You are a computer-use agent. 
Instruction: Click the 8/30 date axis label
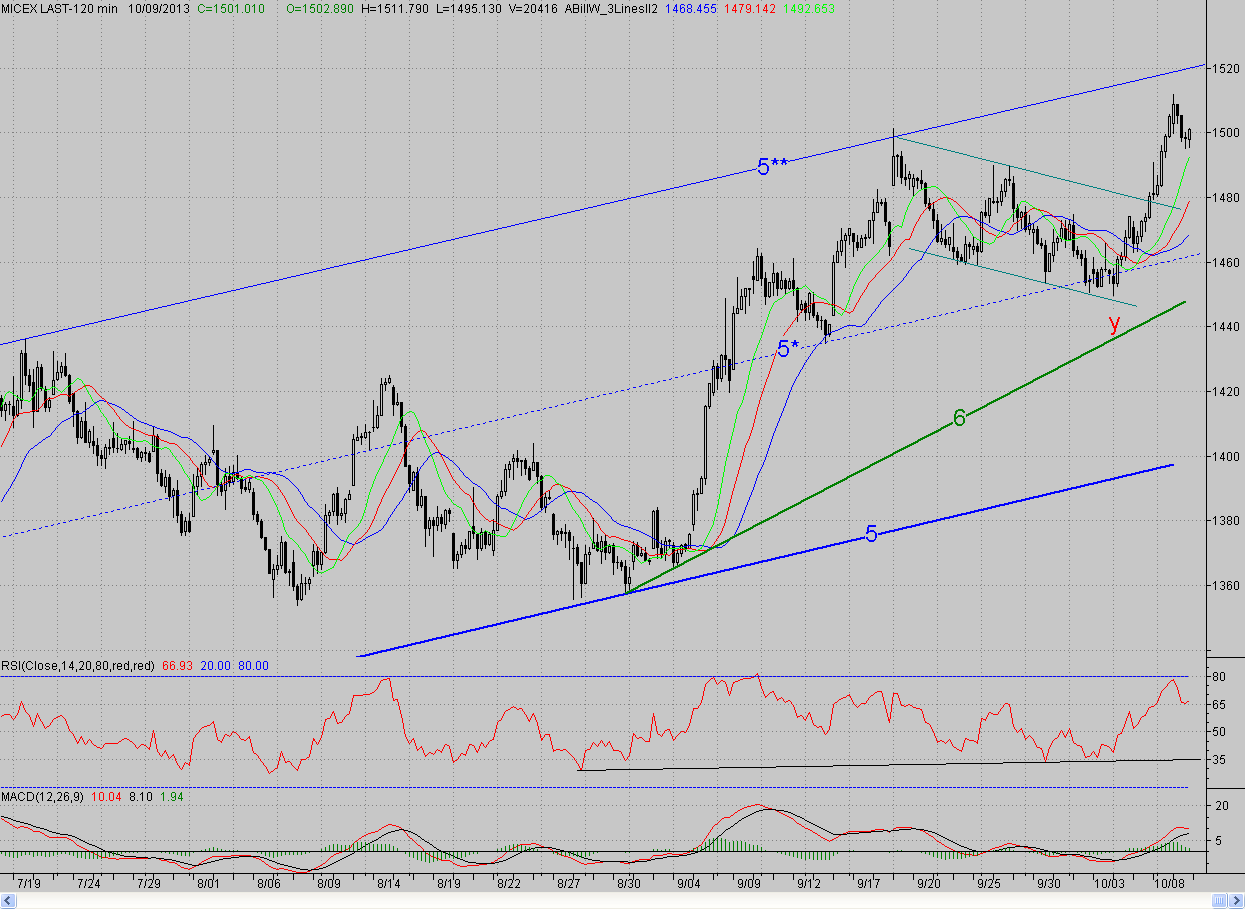tap(629, 884)
